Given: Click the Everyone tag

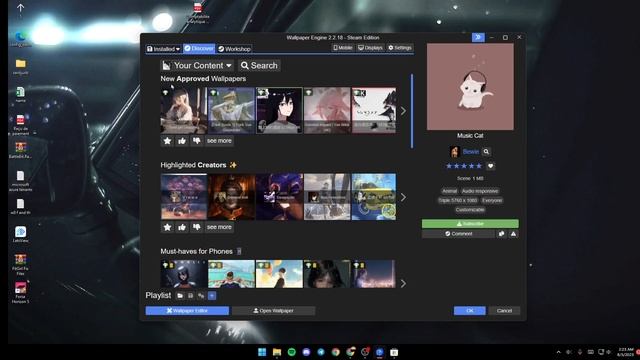Looking at the screenshot, I should 492,200.
